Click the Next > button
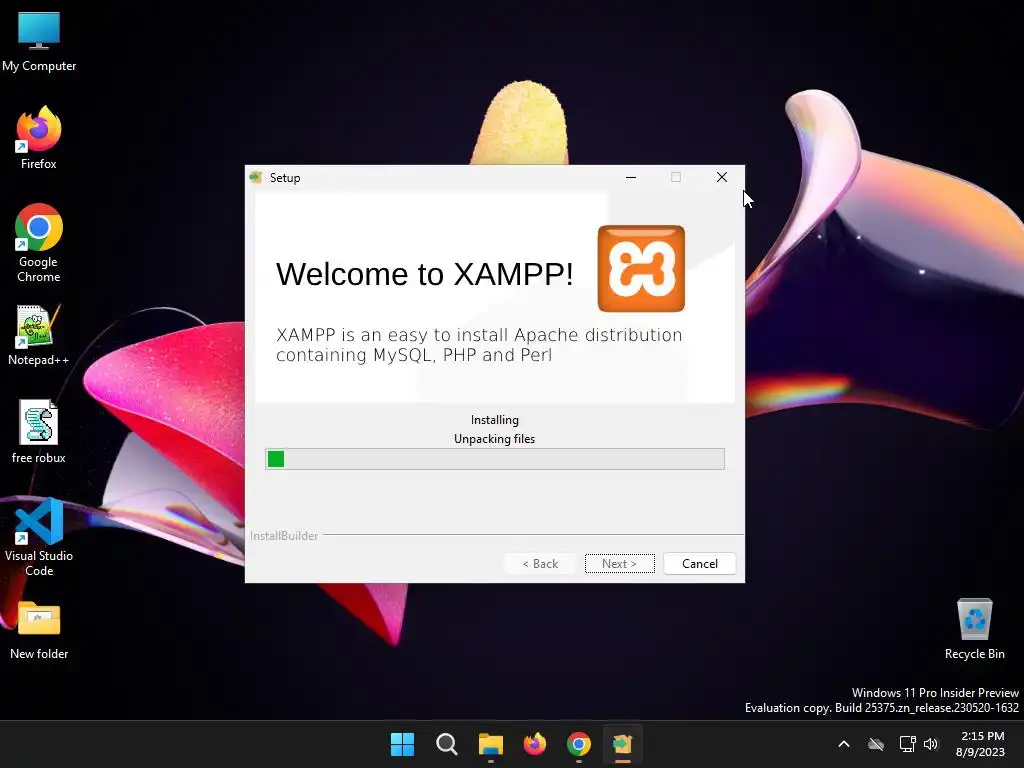This screenshot has height=768, width=1024. tap(619, 564)
